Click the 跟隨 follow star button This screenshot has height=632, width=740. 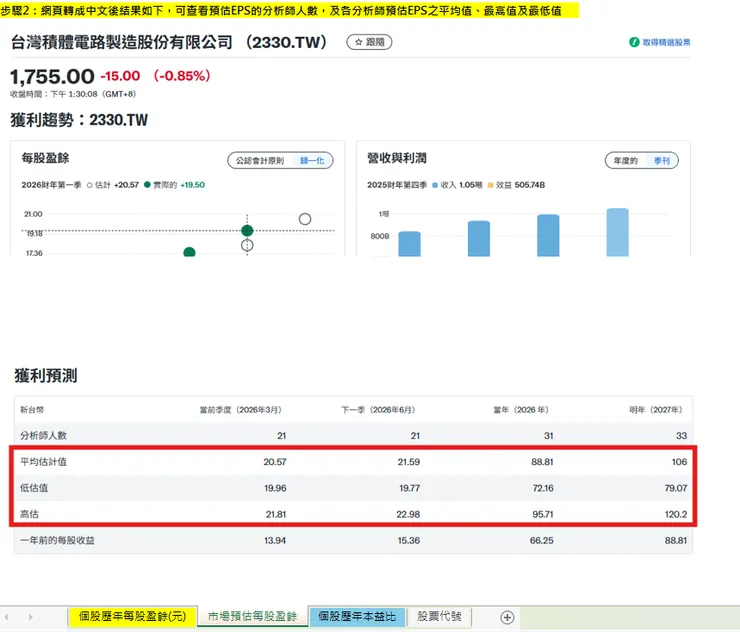pos(369,42)
